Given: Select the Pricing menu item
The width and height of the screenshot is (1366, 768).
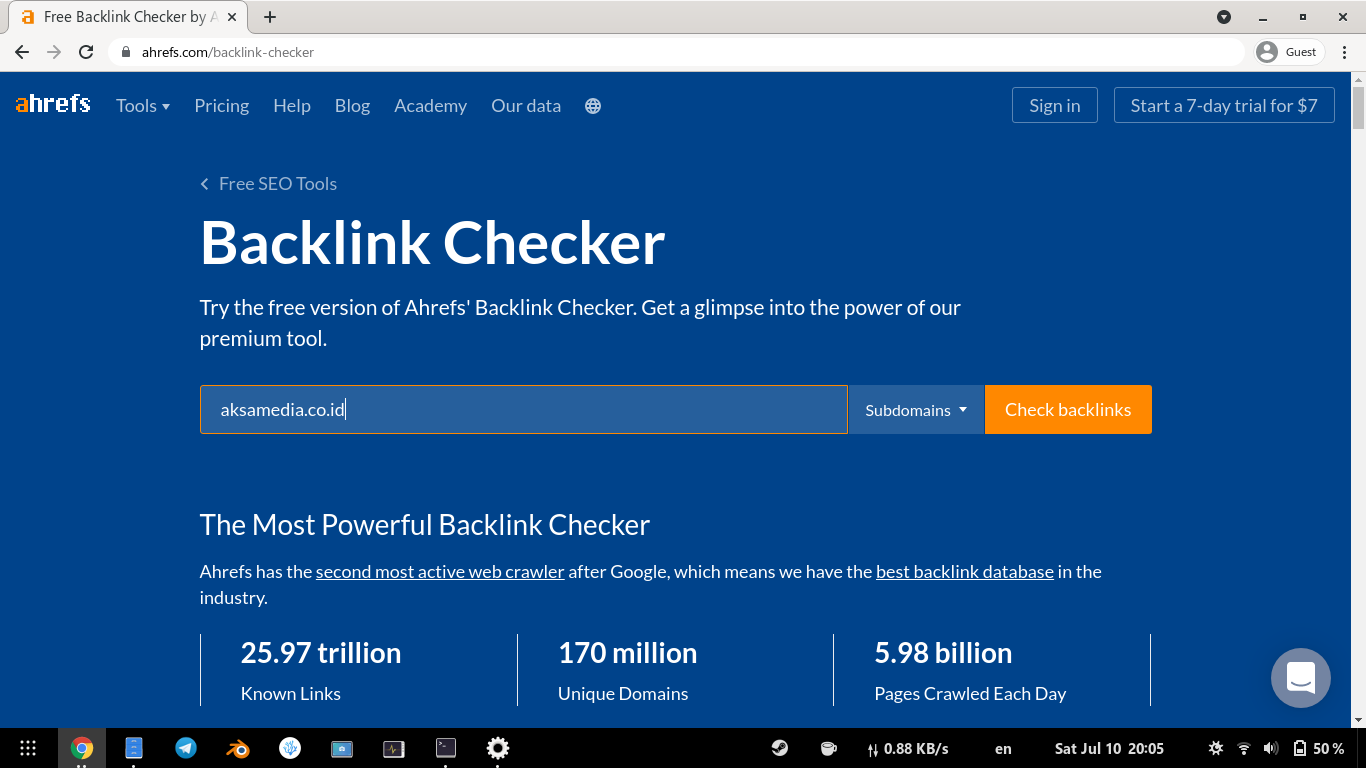Looking at the screenshot, I should (221, 106).
